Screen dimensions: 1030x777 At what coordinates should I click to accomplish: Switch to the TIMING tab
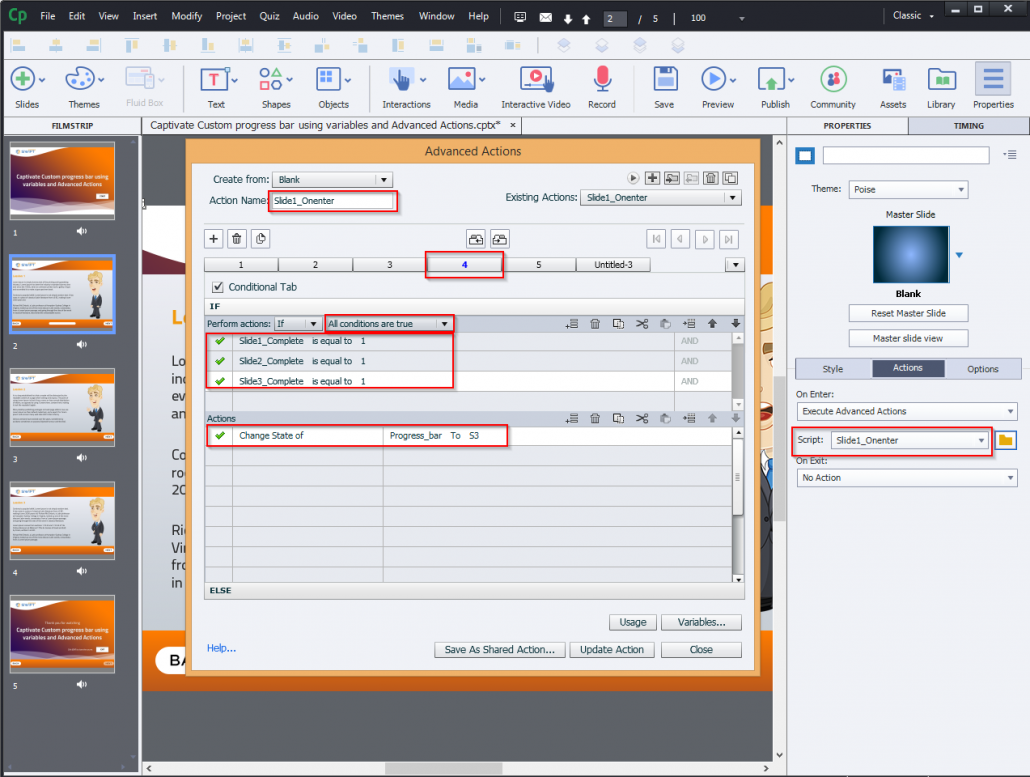(x=967, y=125)
